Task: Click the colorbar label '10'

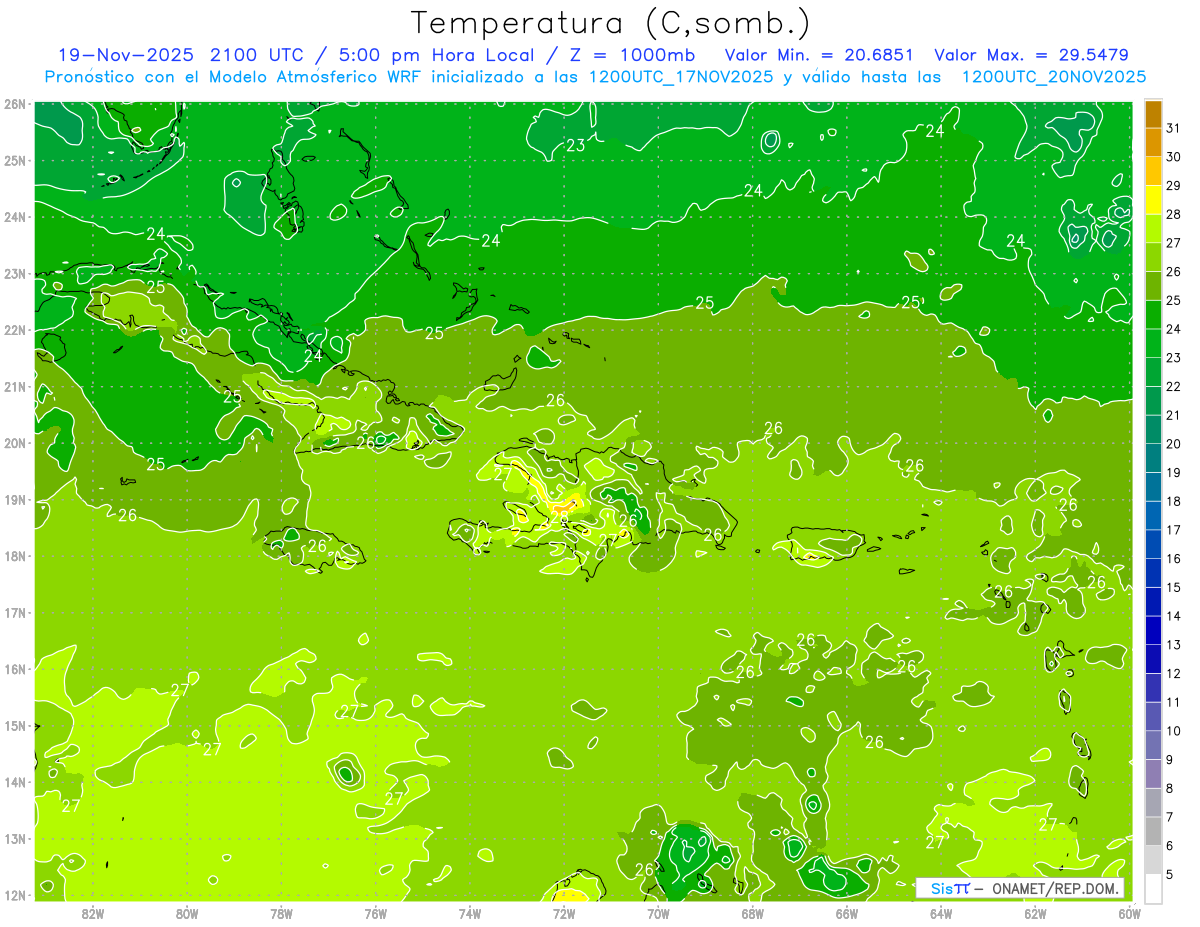Action: click(x=1174, y=731)
